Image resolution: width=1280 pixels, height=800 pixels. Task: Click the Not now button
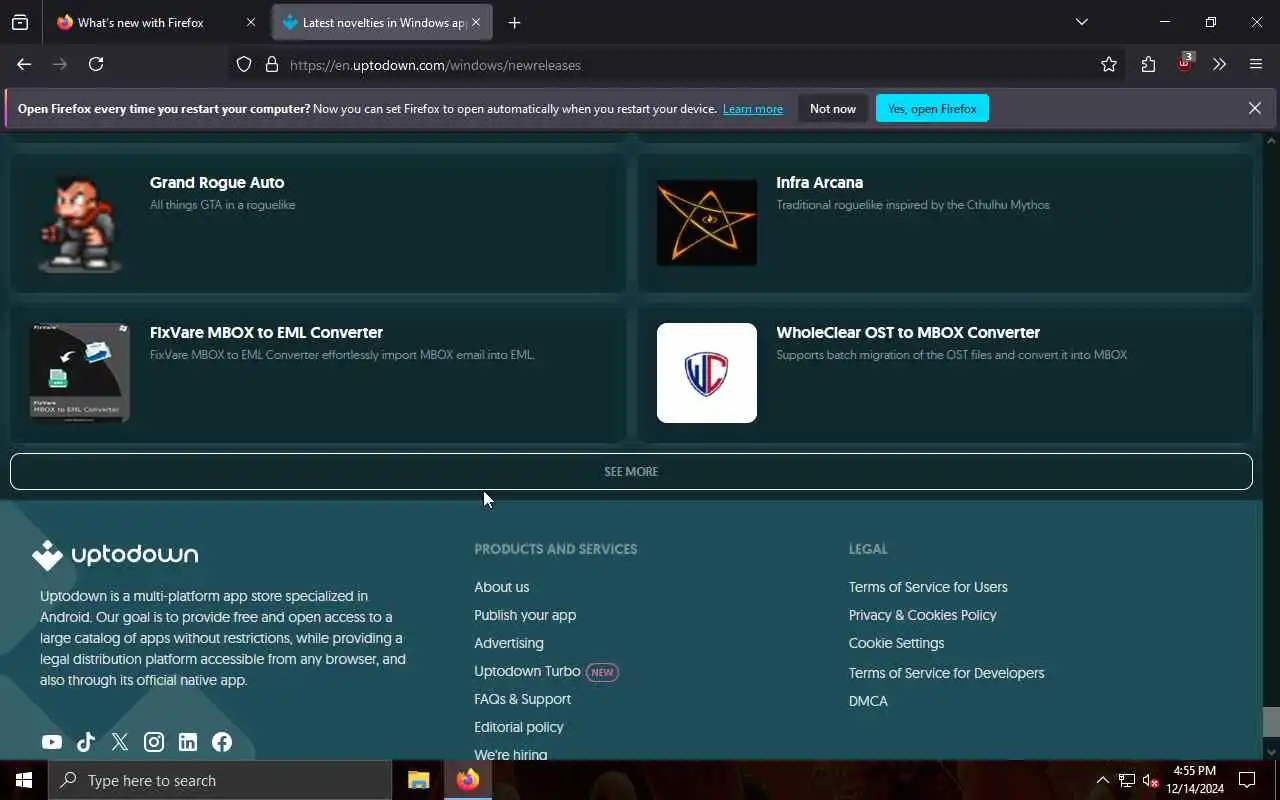[x=833, y=109]
